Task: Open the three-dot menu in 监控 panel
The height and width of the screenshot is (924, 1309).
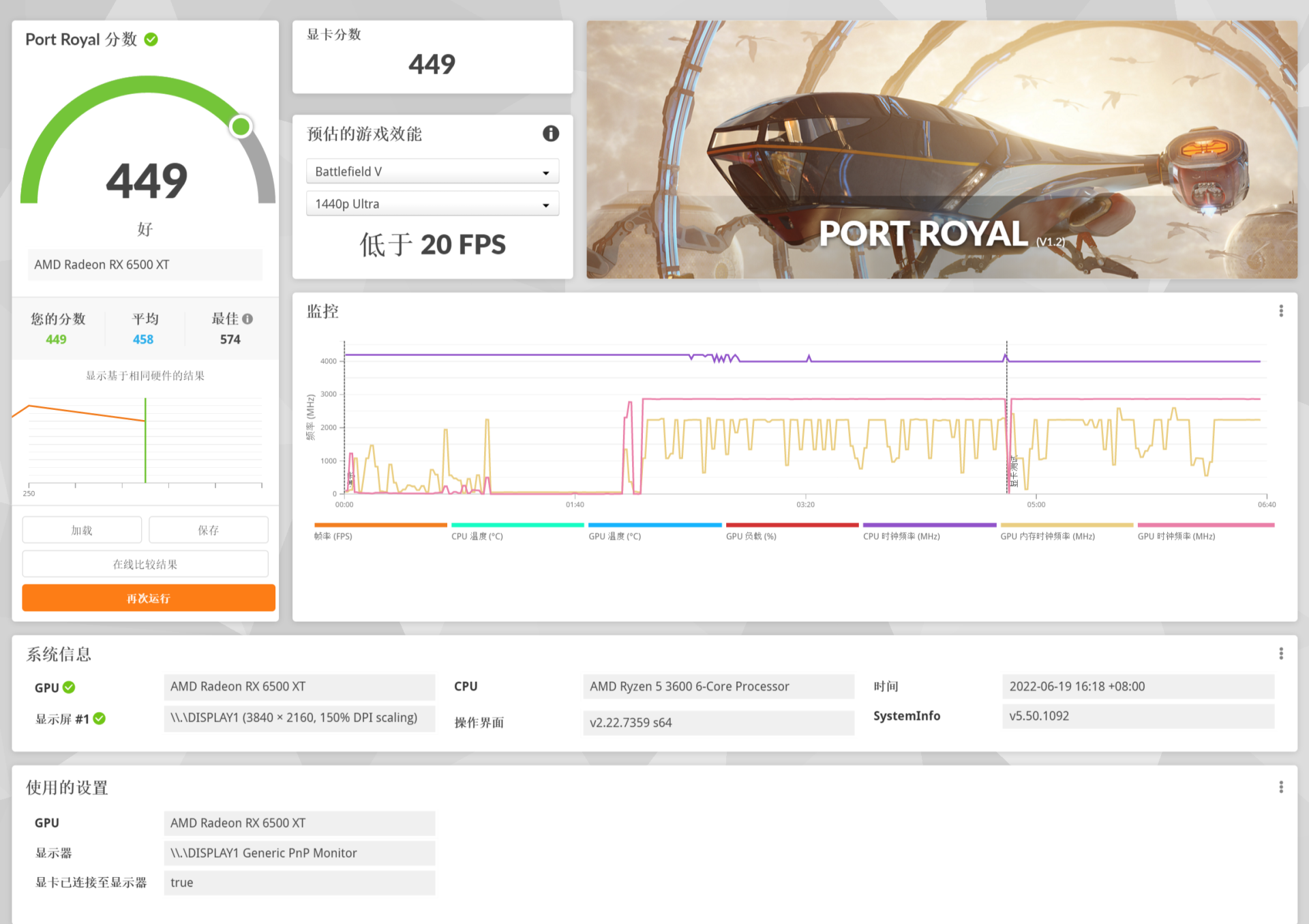Action: 1281,311
